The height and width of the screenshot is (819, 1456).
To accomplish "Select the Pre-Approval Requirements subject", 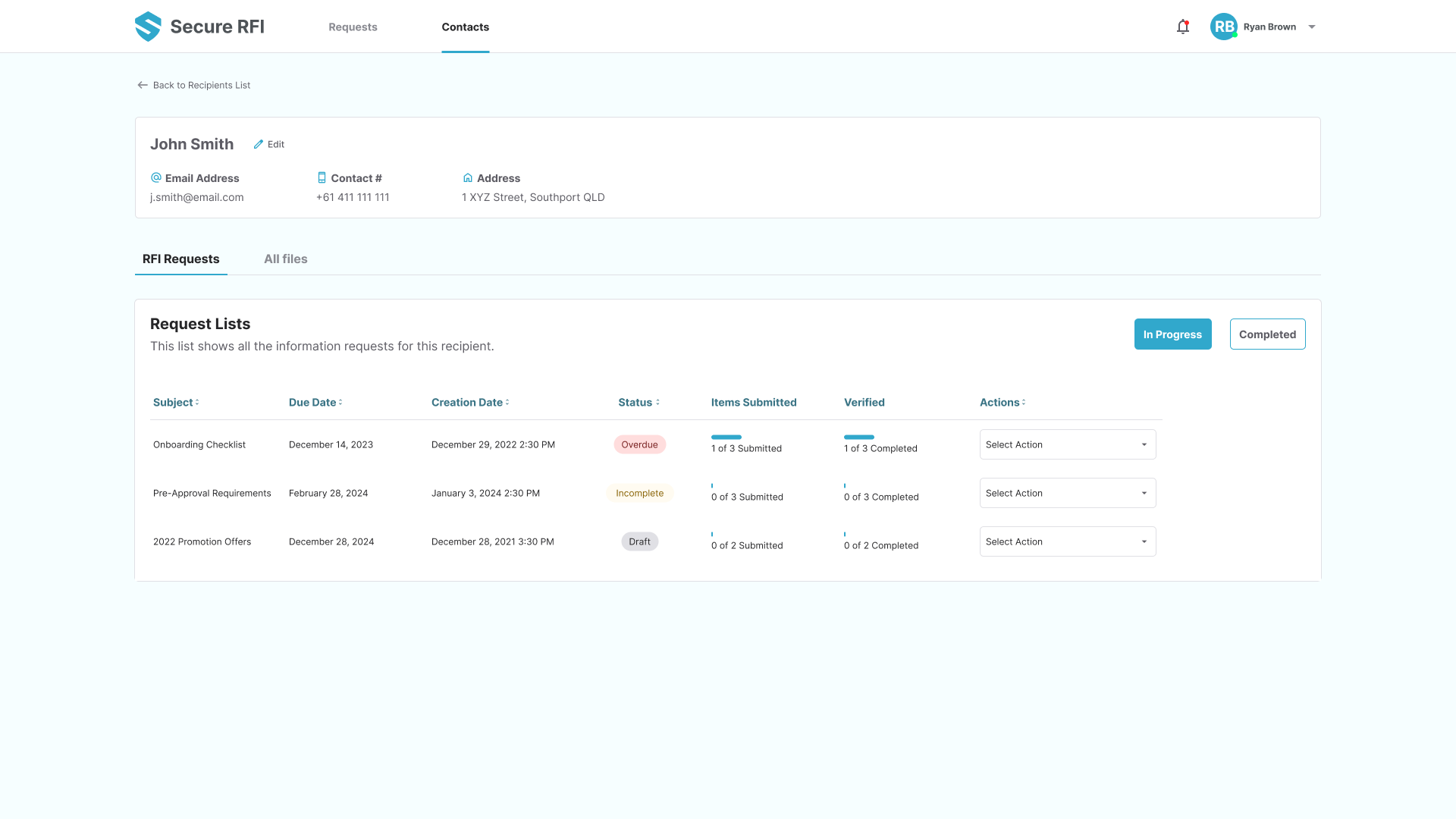I will 212,493.
